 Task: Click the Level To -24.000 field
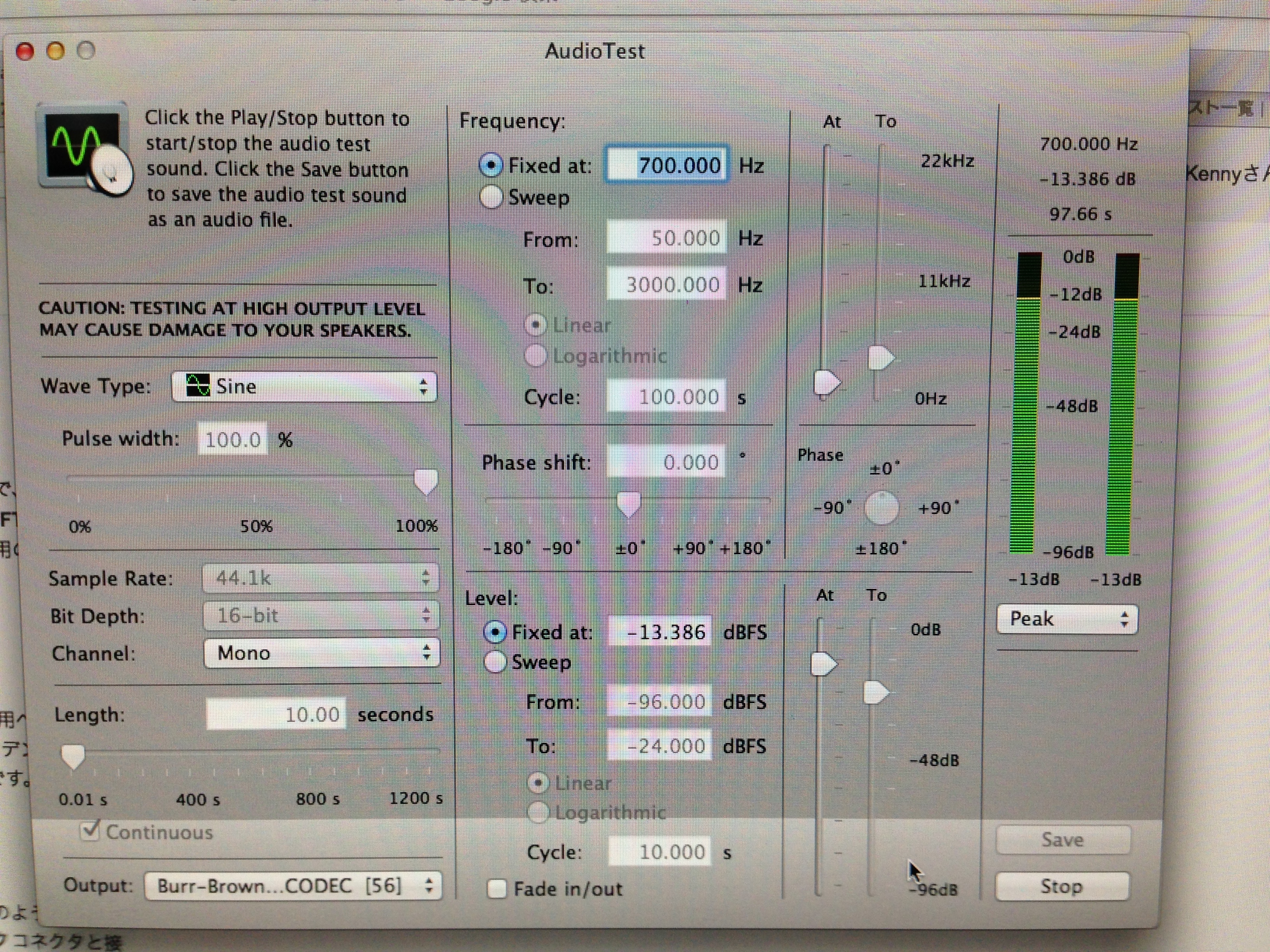tap(659, 746)
